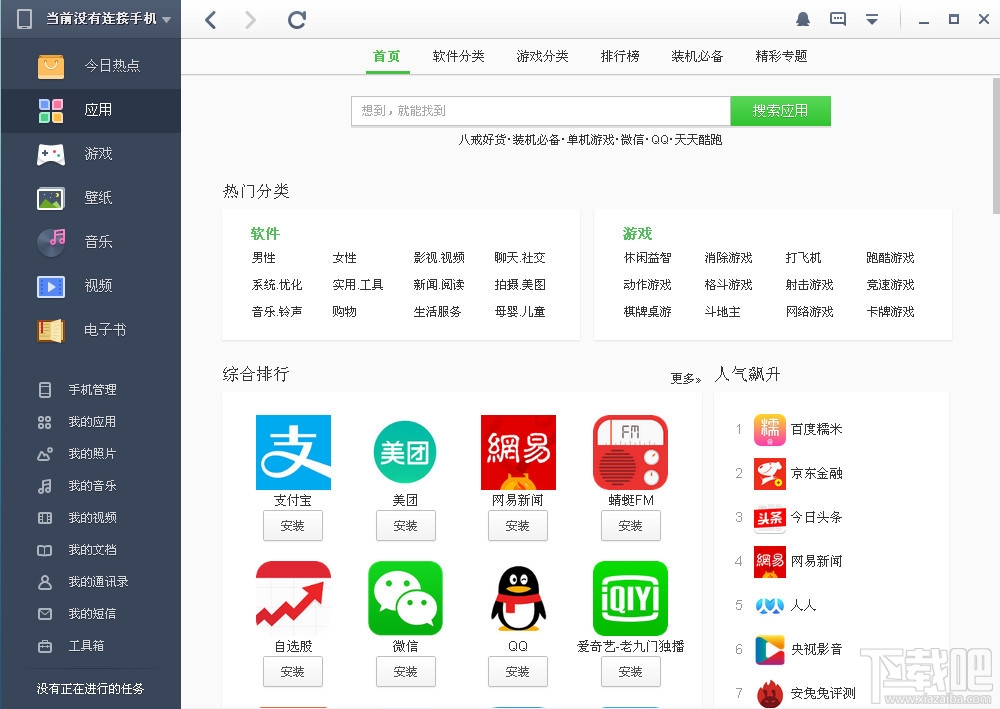Screen dimensions: 1000x709
Task: Open the 音乐 music disc icon
Action: [x=51, y=242]
